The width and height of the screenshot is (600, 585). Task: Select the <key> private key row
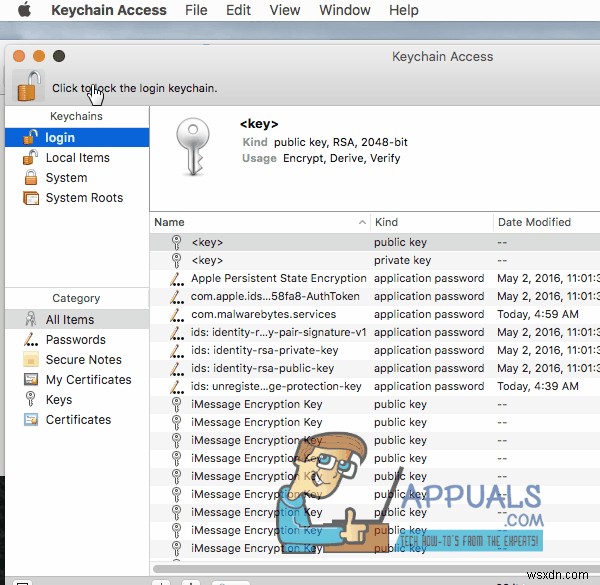point(375,260)
